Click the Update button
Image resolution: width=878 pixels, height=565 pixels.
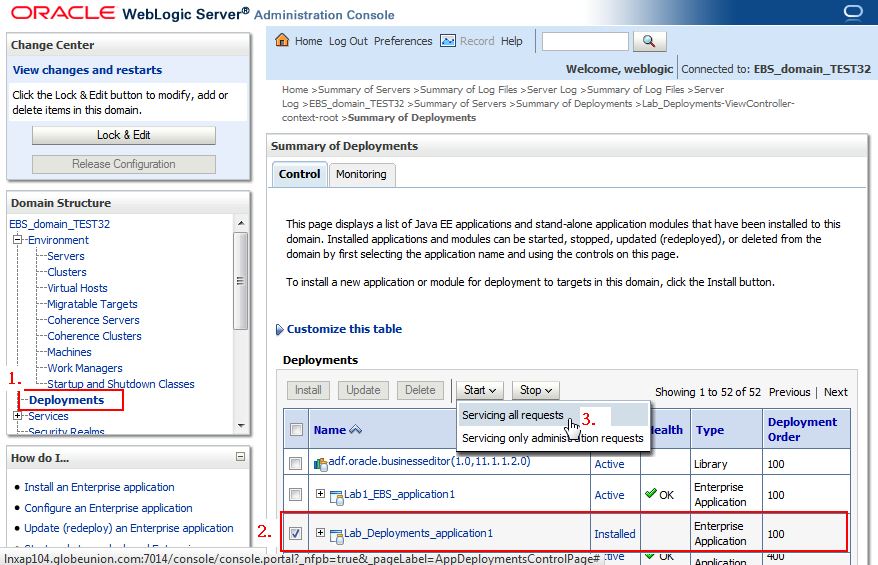(x=363, y=390)
